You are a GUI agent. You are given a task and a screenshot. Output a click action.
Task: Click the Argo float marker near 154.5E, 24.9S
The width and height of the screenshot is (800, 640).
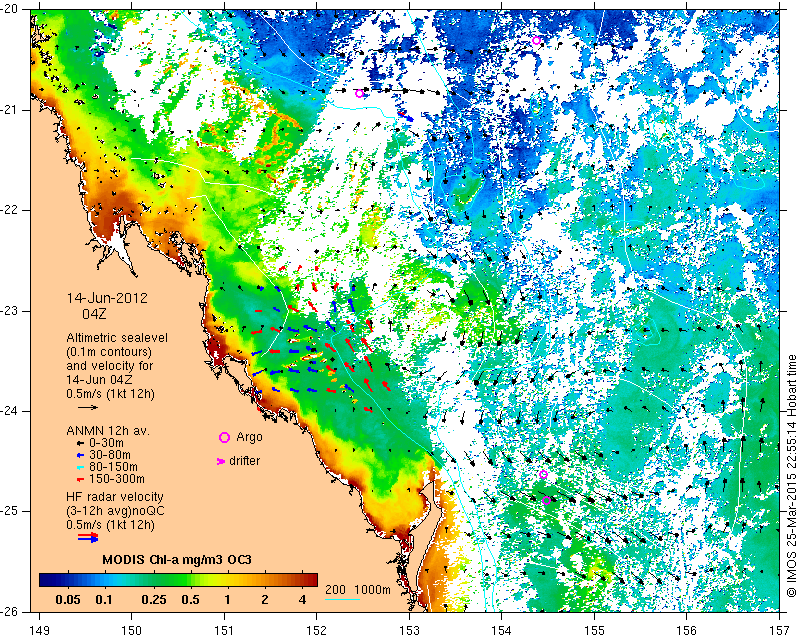pos(546,500)
